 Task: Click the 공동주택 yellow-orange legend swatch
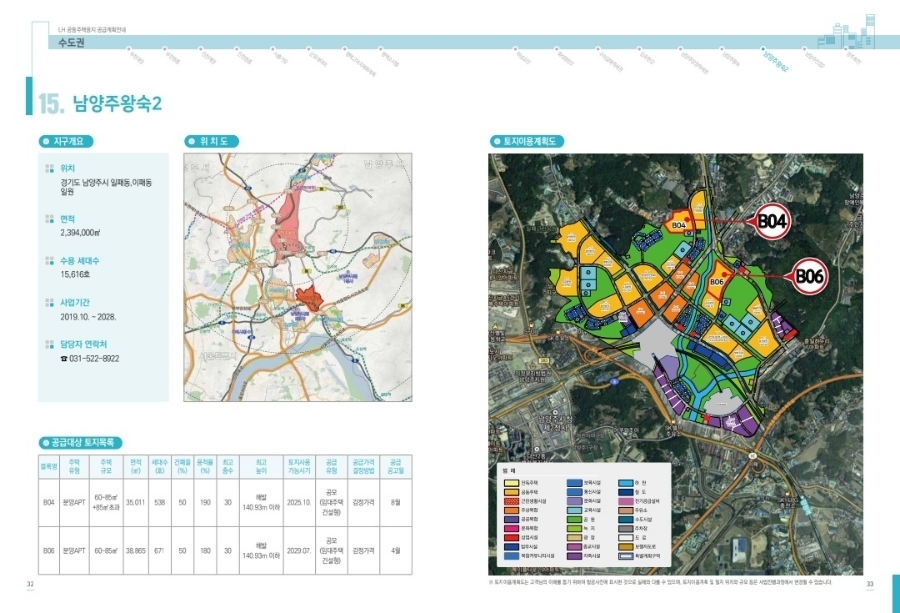(511, 492)
